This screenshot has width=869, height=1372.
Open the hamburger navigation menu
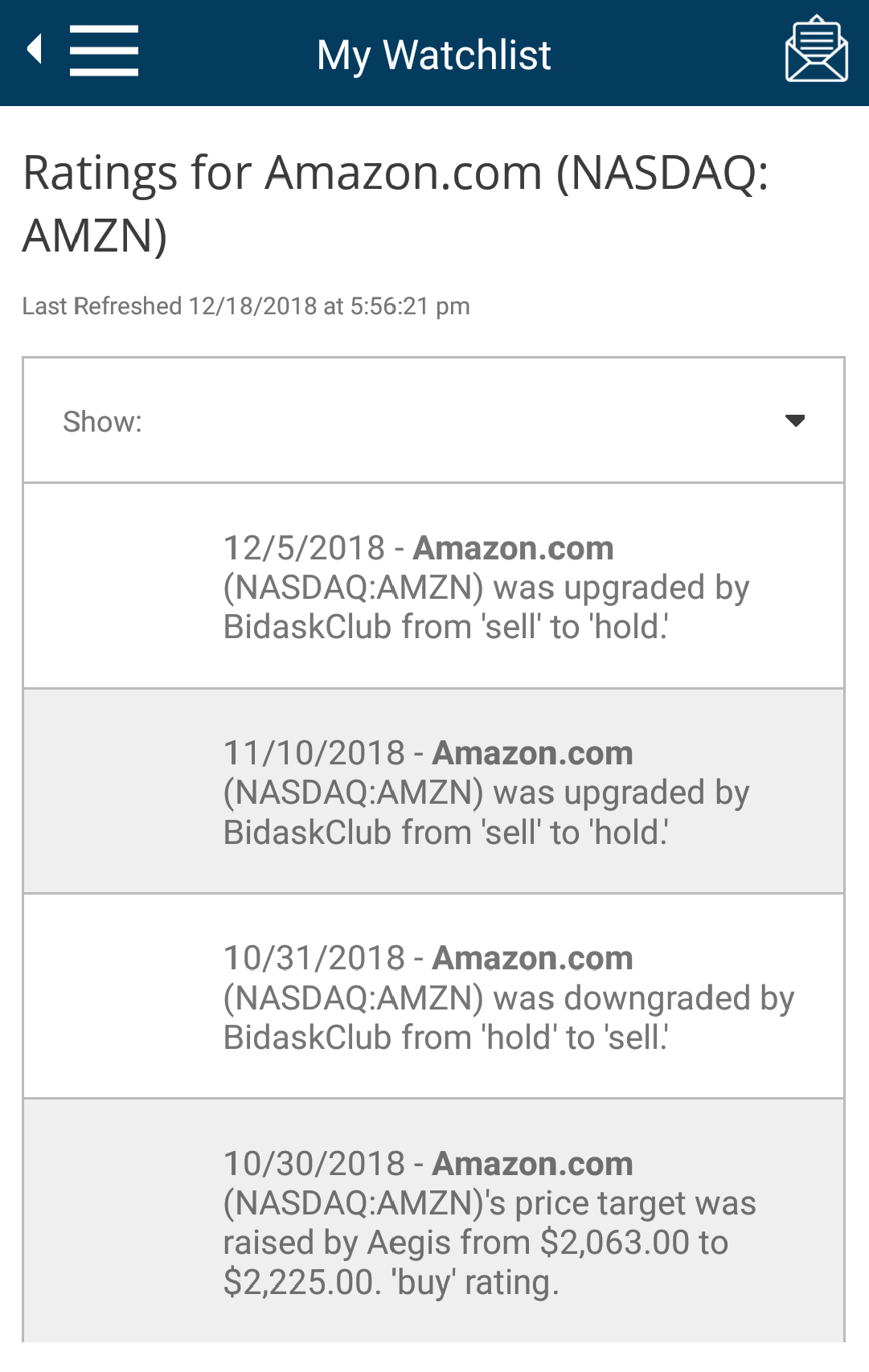104,51
